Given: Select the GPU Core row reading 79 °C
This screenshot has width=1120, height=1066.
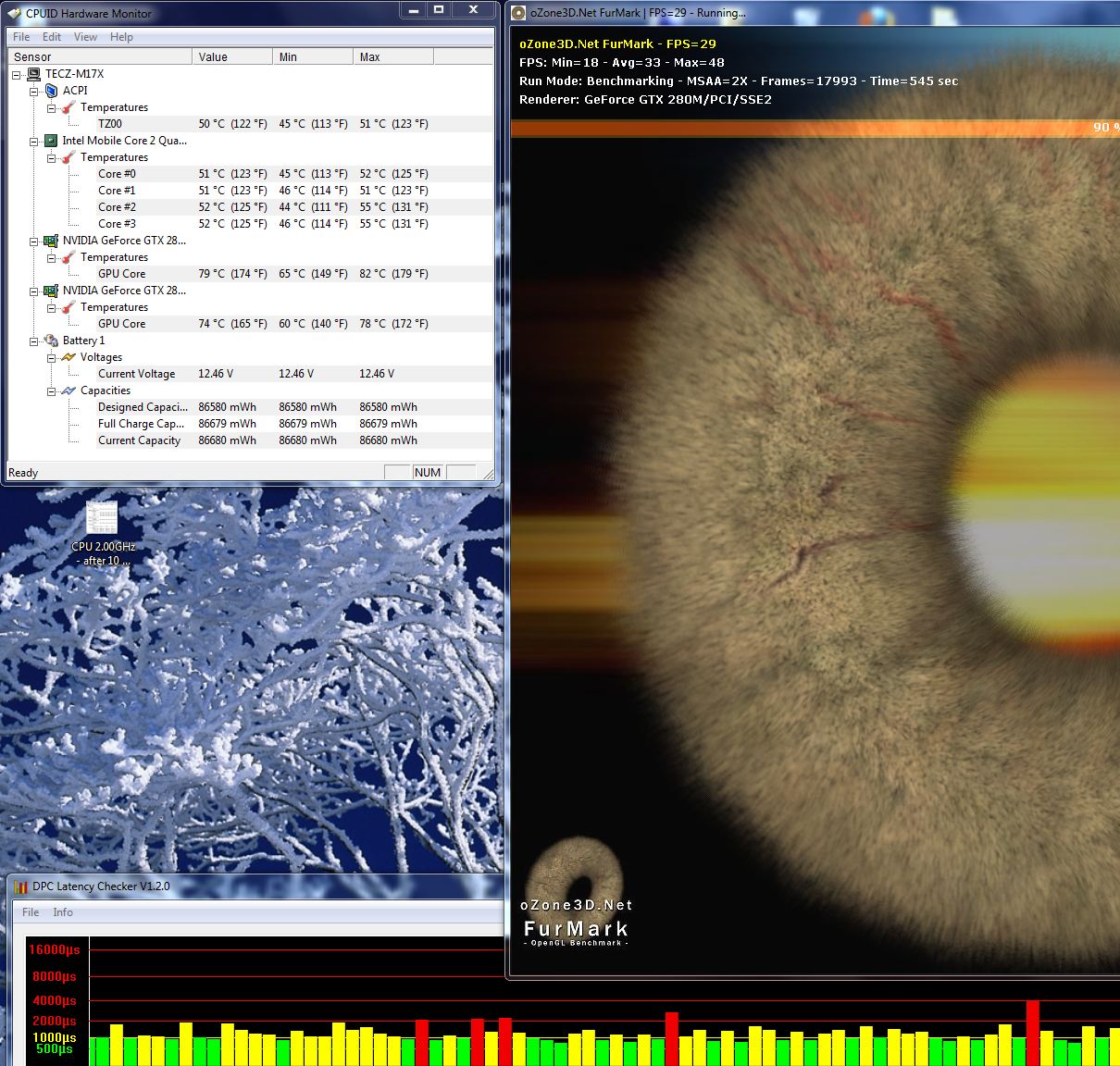Looking at the screenshot, I should (x=121, y=274).
